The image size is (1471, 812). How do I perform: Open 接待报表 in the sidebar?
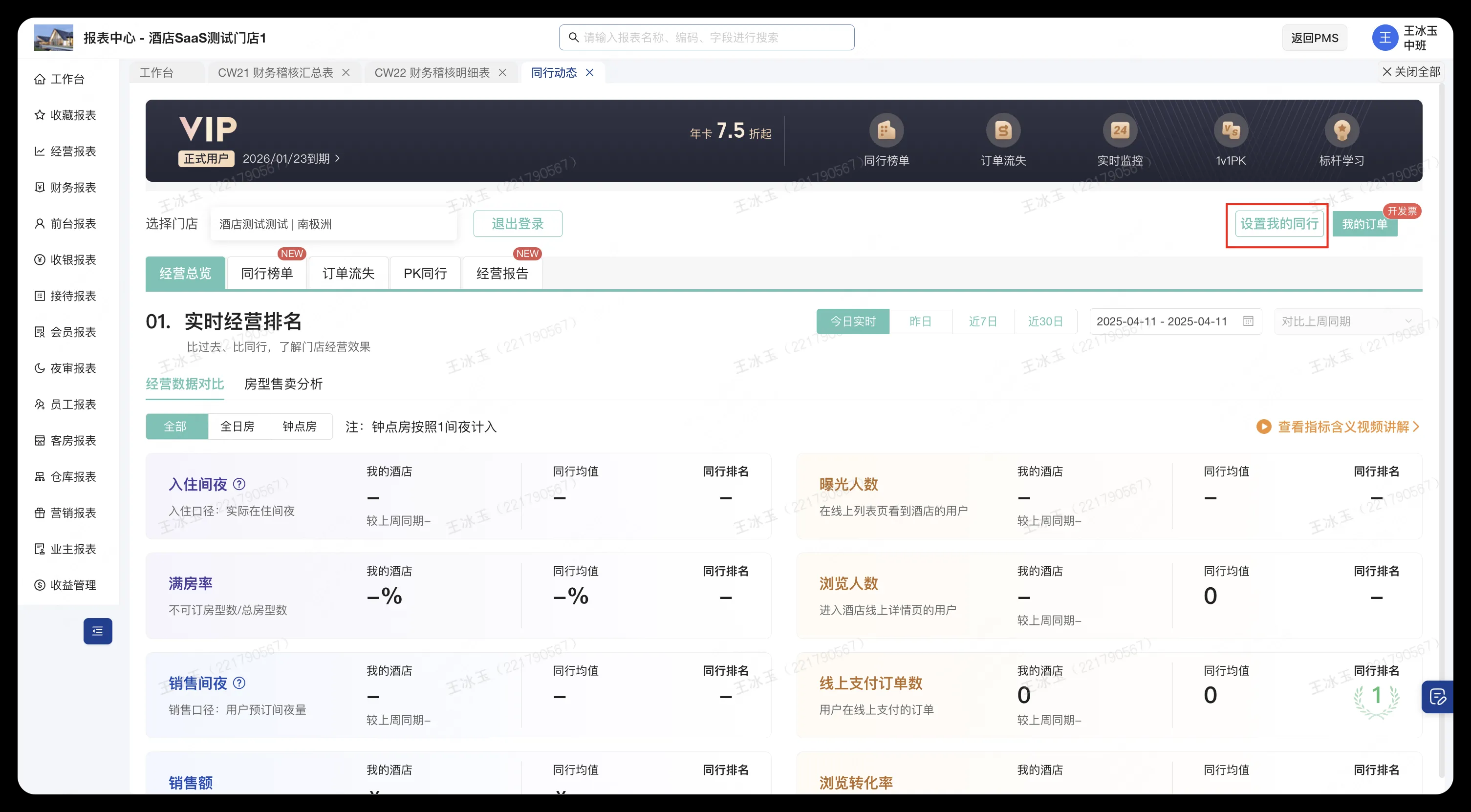click(65, 296)
